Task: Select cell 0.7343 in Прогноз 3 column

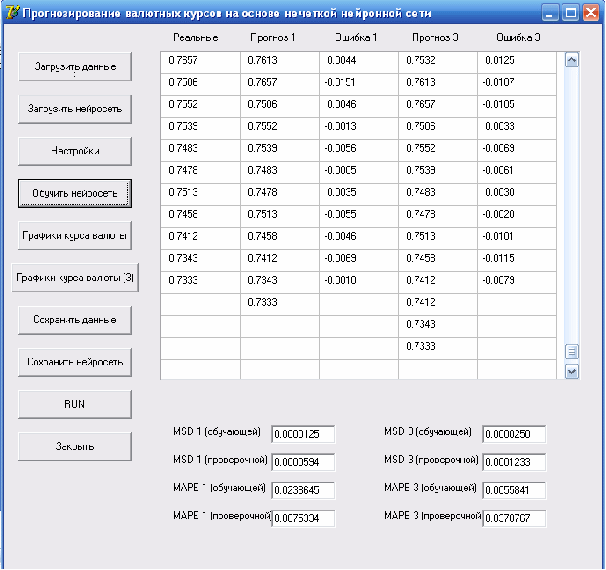Action: coord(438,327)
